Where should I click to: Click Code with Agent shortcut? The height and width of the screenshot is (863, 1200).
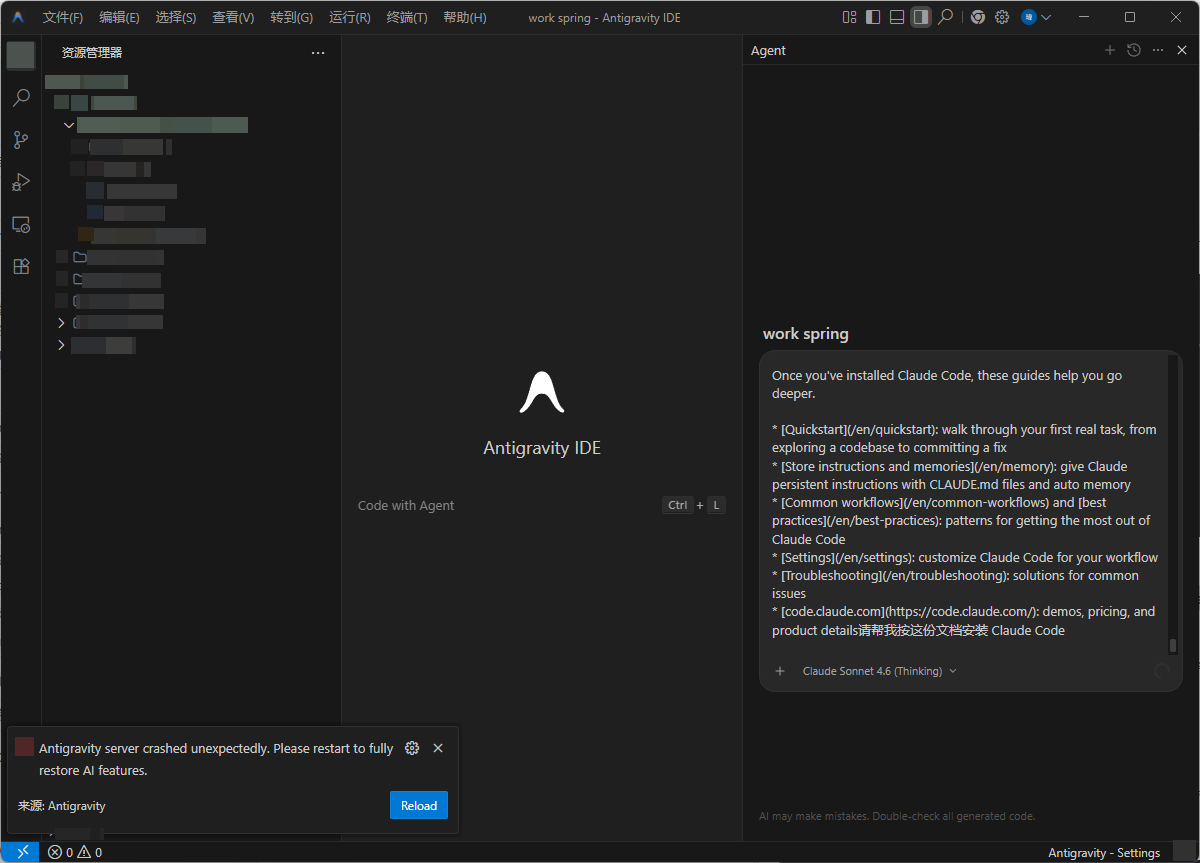pos(406,505)
